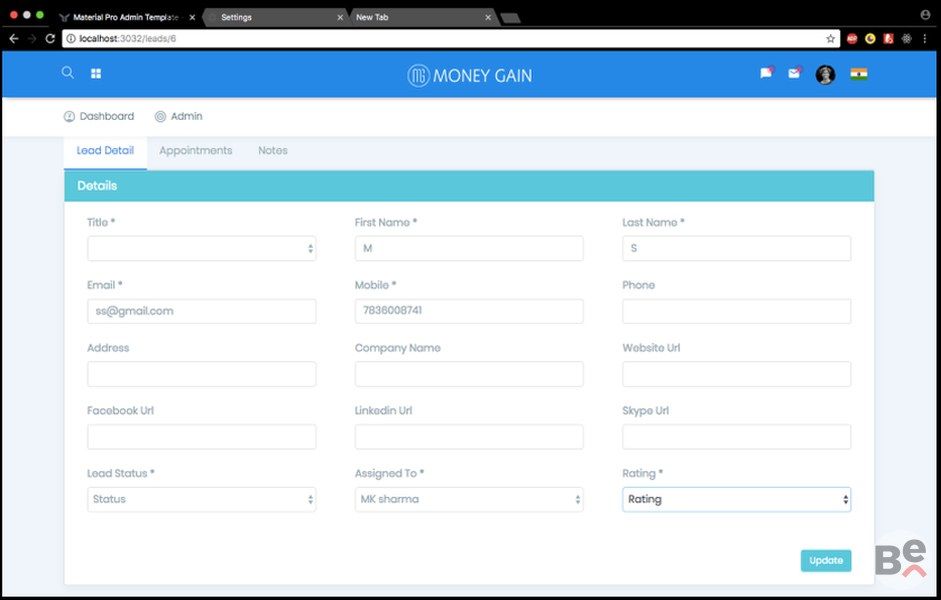Reload the page with browser refresh icon
The image size is (941, 600).
50,39
